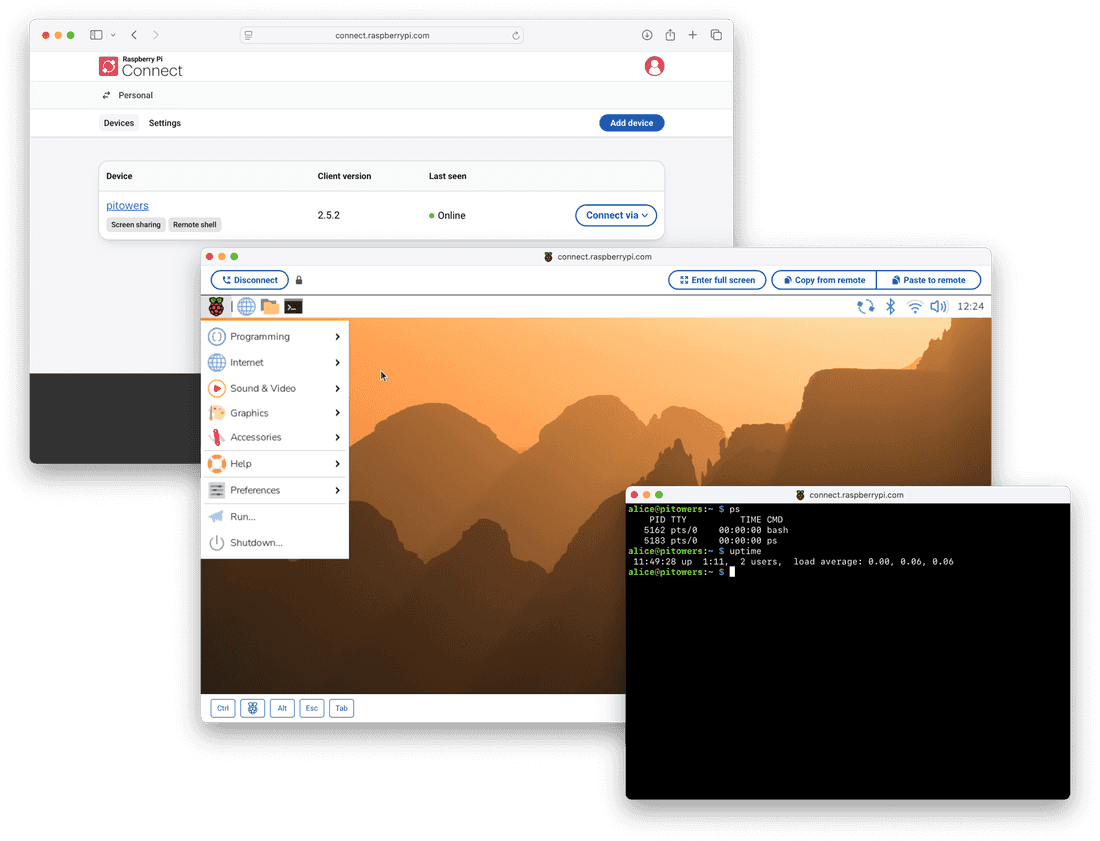This screenshot has height=841, width=1100.
Task: Open the Connect via dropdown
Action: pyautogui.click(x=616, y=215)
